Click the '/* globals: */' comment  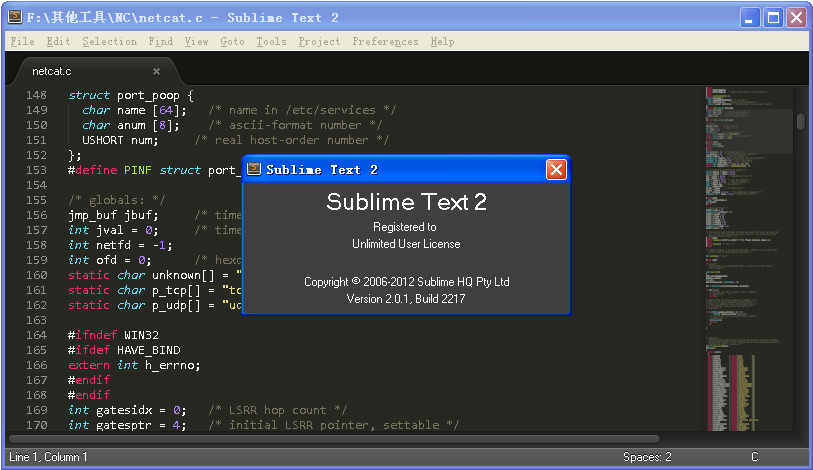[117, 200]
